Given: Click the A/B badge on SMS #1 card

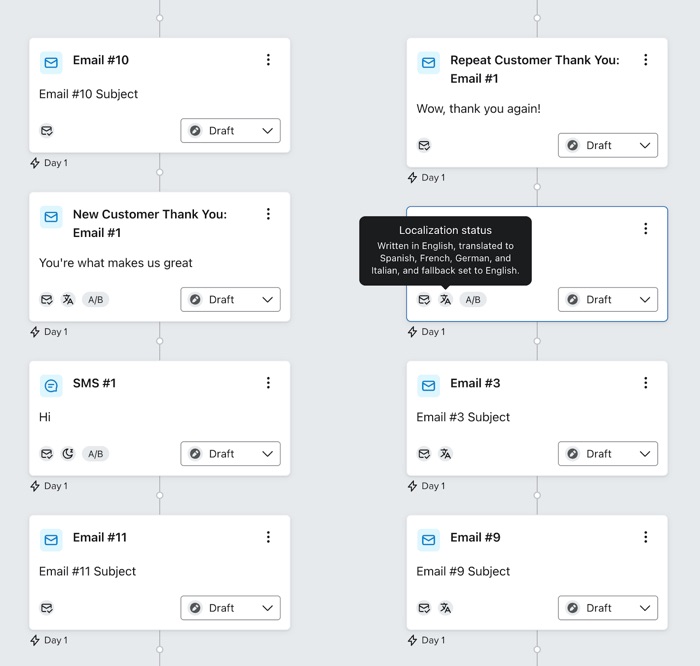Looking at the screenshot, I should pyautogui.click(x=95, y=454).
